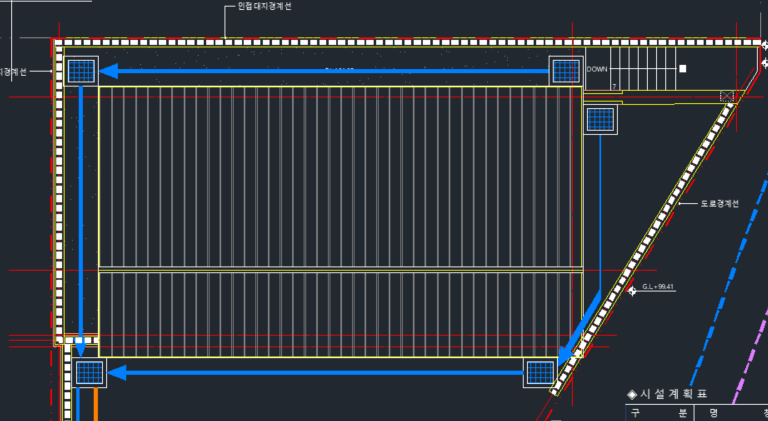Click the level marker beside G.L.+99.41

click(x=632, y=291)
